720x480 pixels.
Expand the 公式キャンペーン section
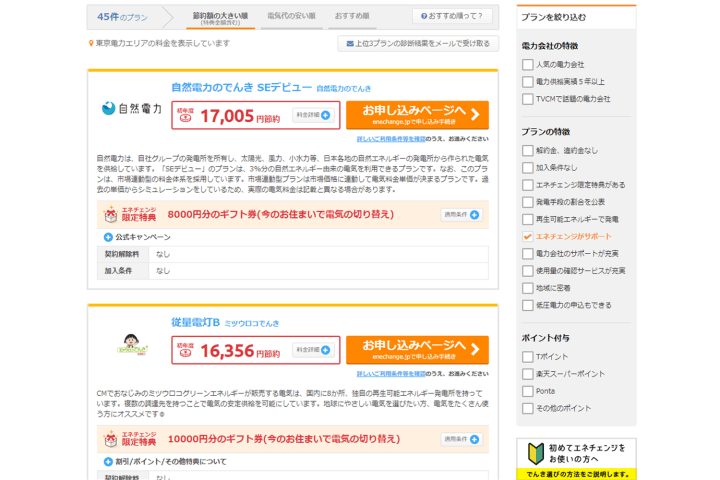(137, 237)
